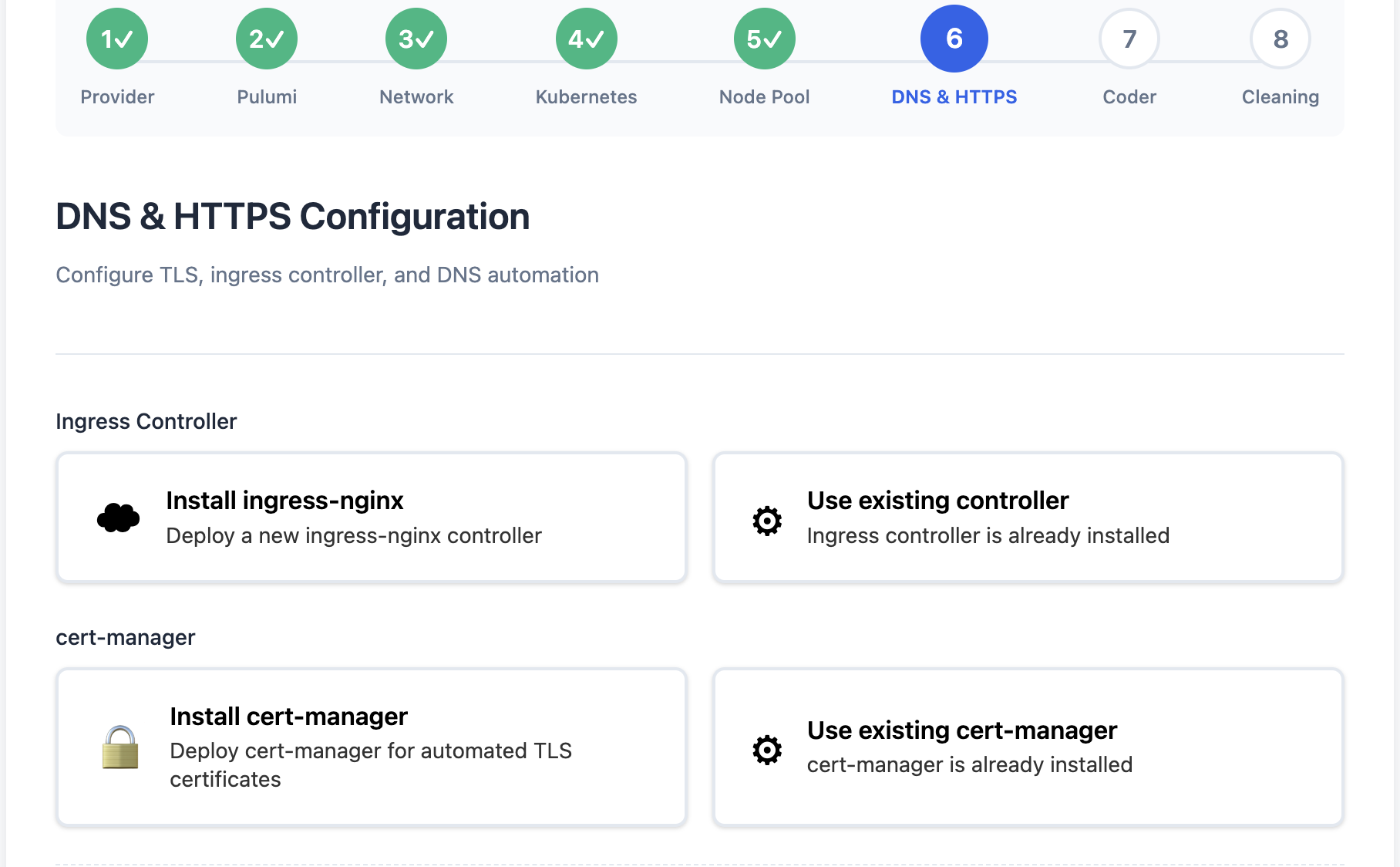The height and width of the screenshot is (867, 1400).
Task: Click the active step 6 circle
Action: [x=954, y=39]
